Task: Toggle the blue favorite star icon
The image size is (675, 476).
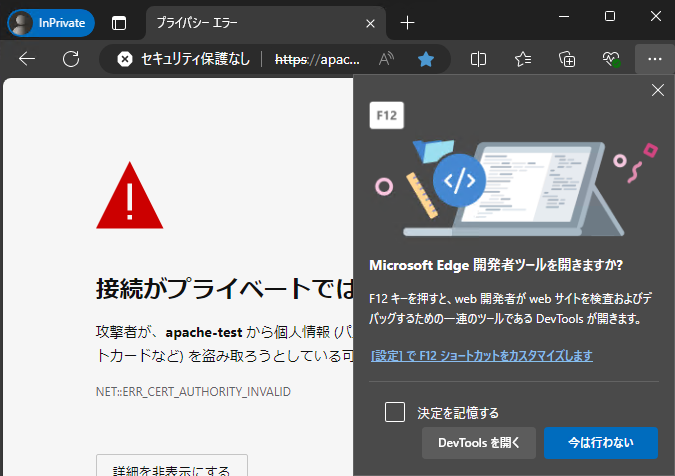Action: 426,59
